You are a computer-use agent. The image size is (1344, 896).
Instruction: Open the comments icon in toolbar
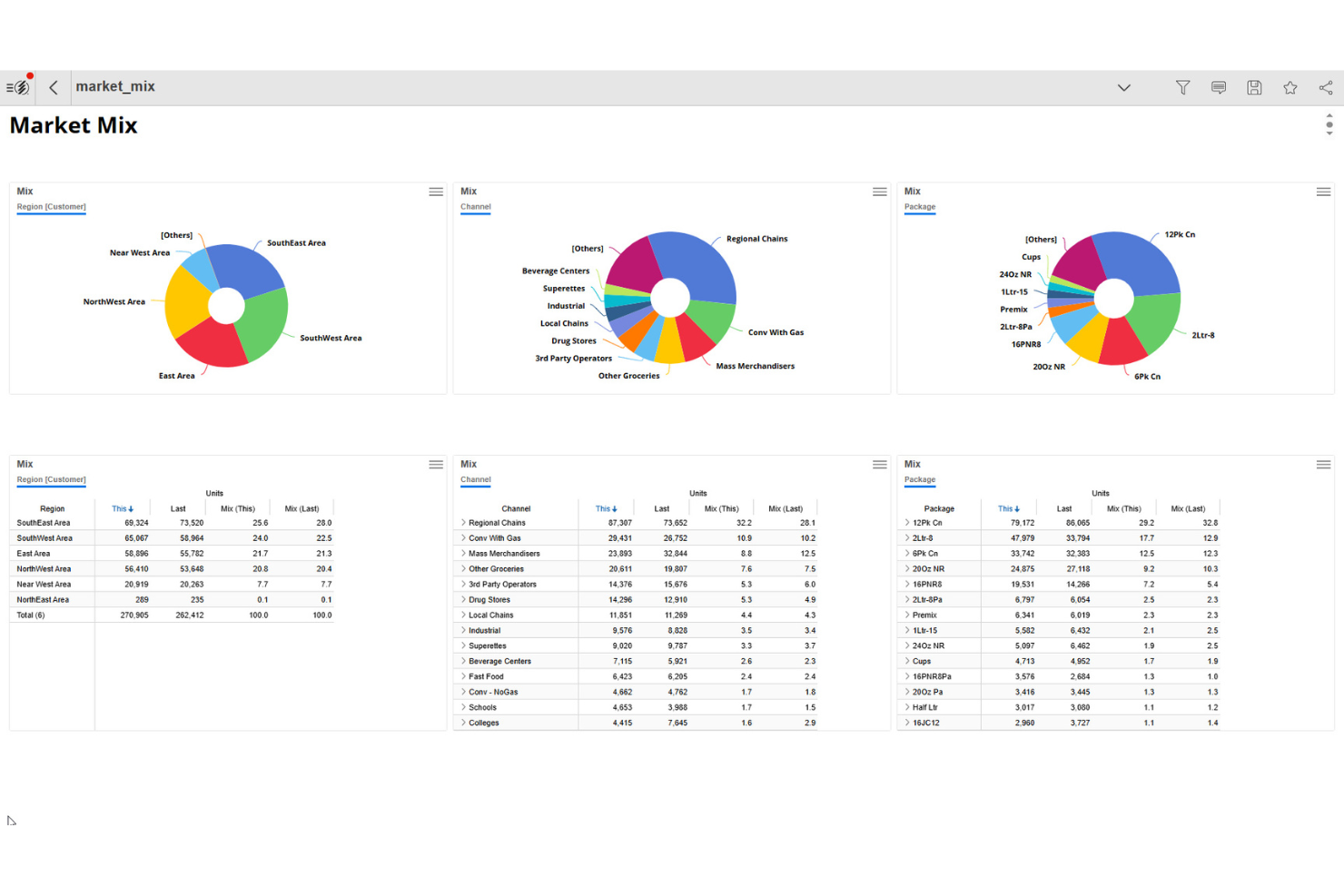[1219, 87]
